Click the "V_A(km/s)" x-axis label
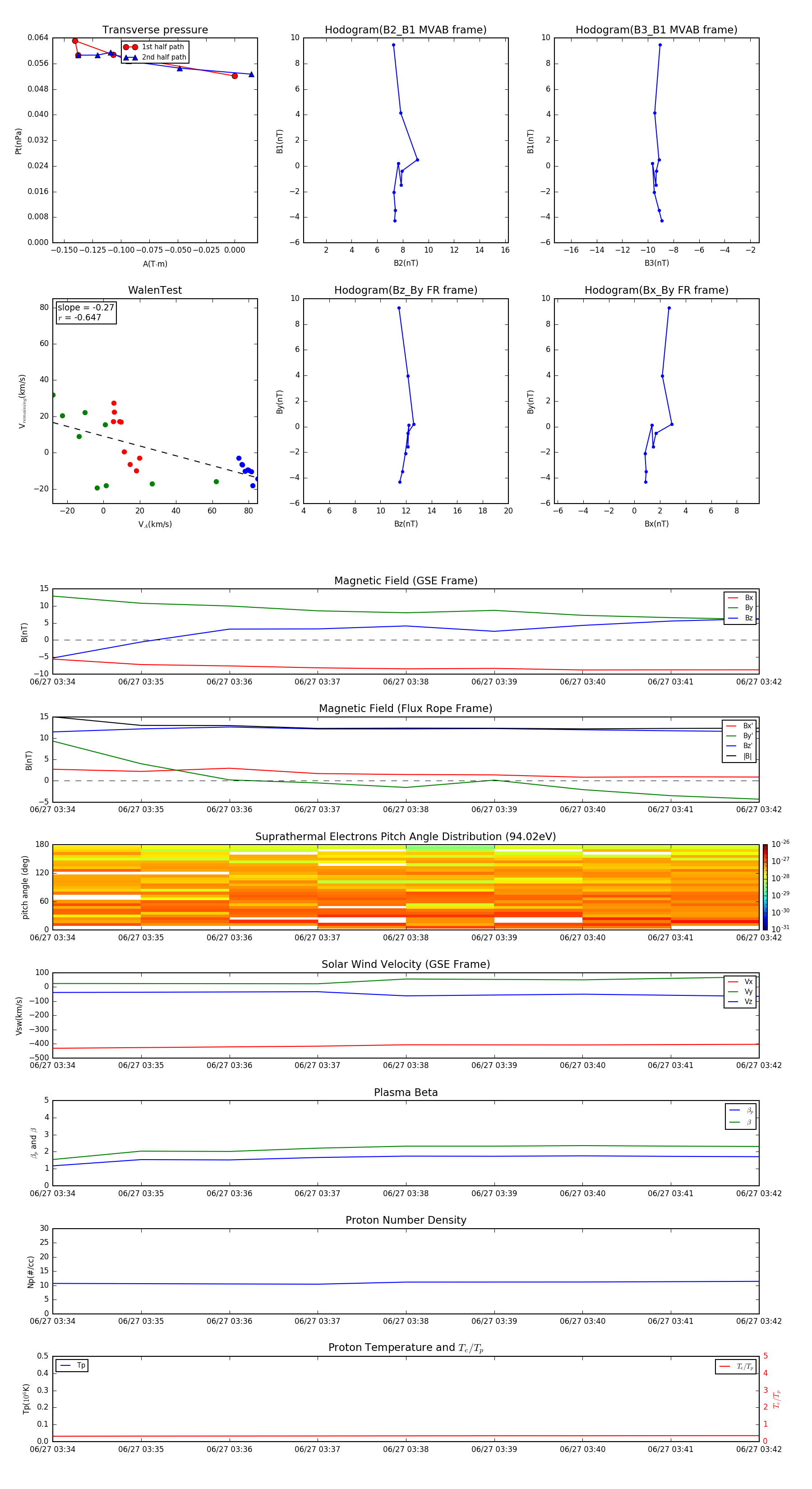 [x=155, y=524]
